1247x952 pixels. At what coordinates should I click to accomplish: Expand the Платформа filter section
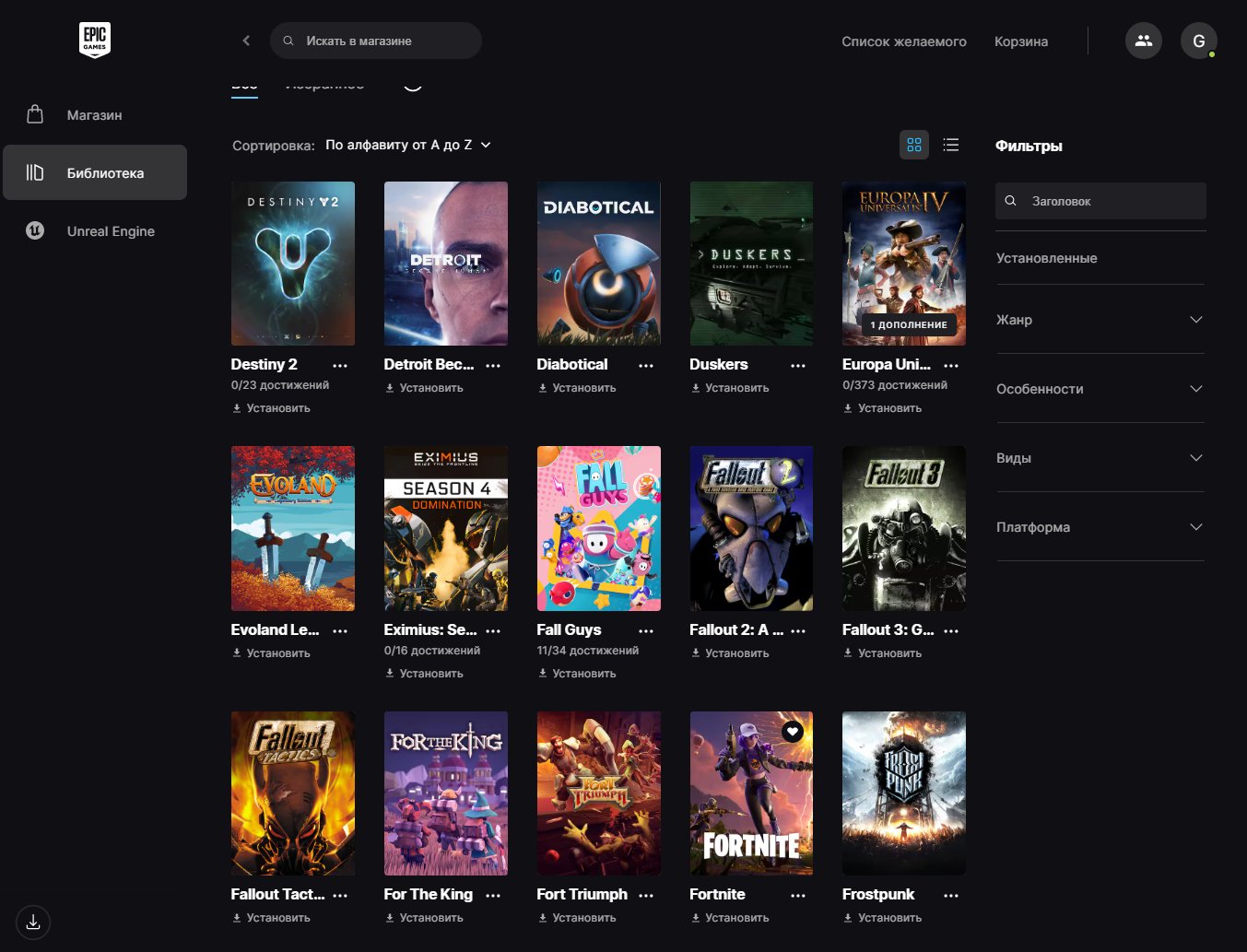1100,527
